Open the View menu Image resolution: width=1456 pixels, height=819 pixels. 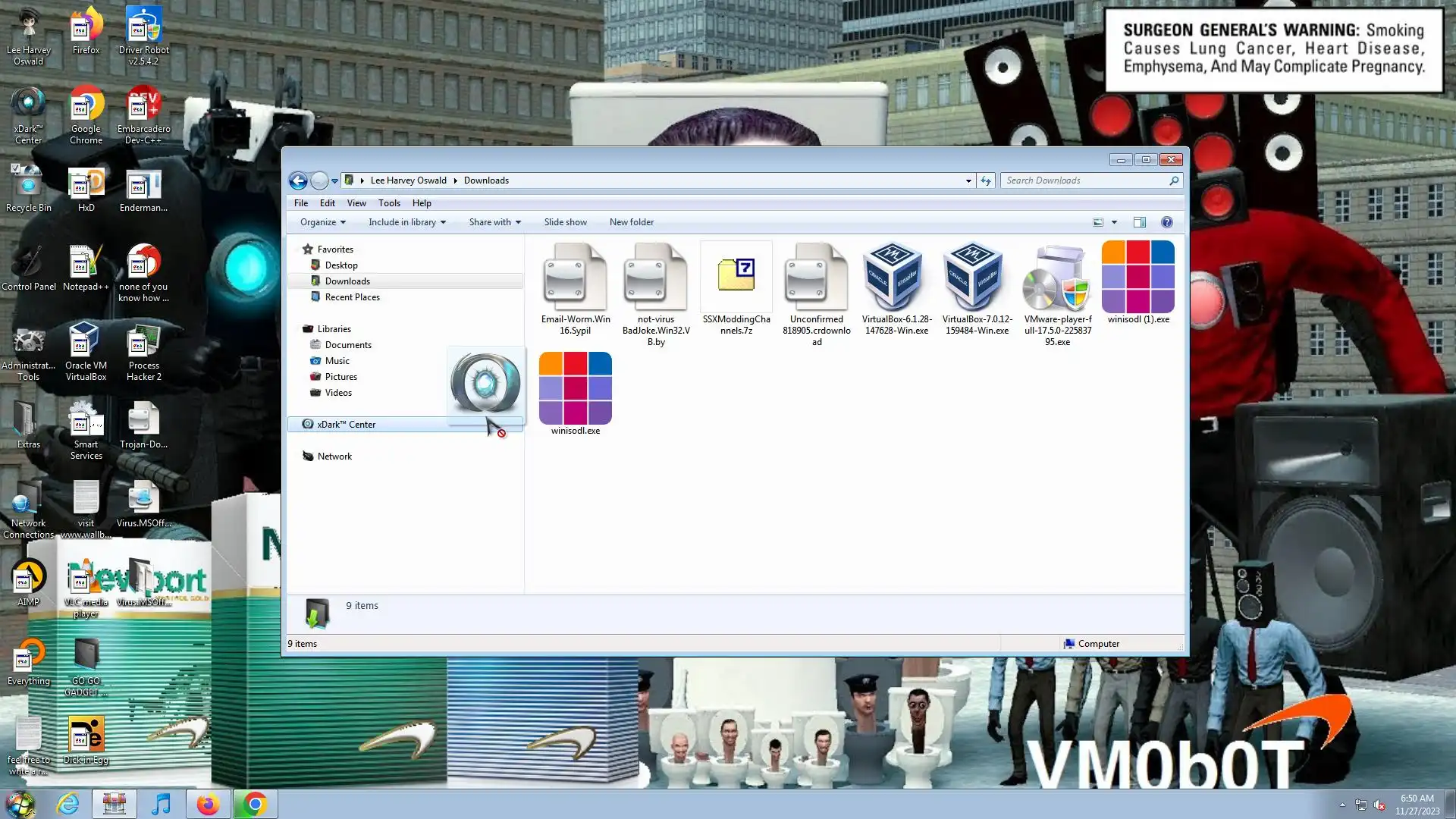pyautogui.click(x=356, y=203)
